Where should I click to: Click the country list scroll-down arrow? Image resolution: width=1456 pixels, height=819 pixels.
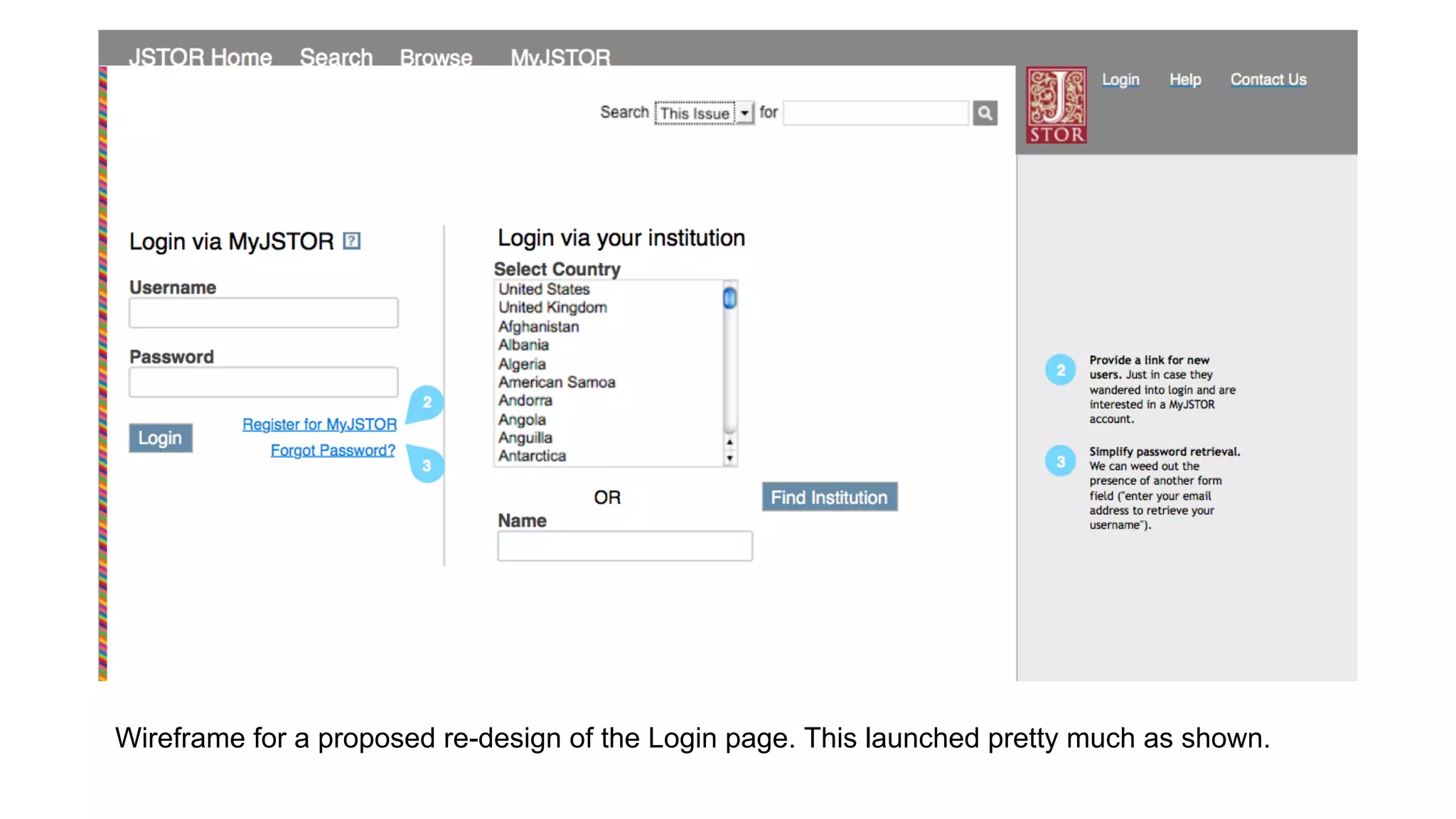729,459
